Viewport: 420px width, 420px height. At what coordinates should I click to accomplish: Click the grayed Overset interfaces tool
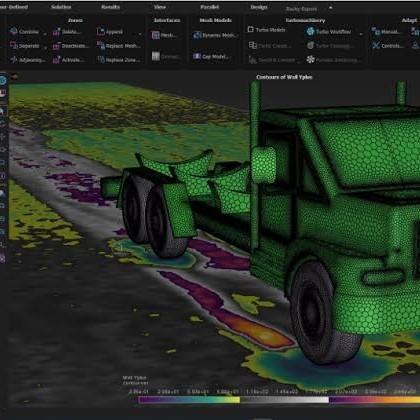(x=166, y=57)
